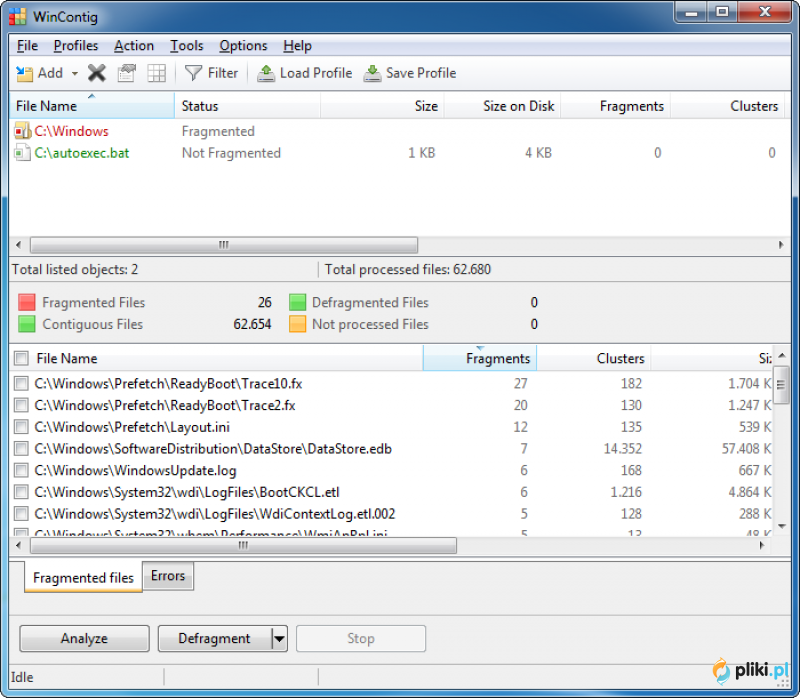Click the top list scroll left arrow

pyautogui.click(x=19, y=245)
